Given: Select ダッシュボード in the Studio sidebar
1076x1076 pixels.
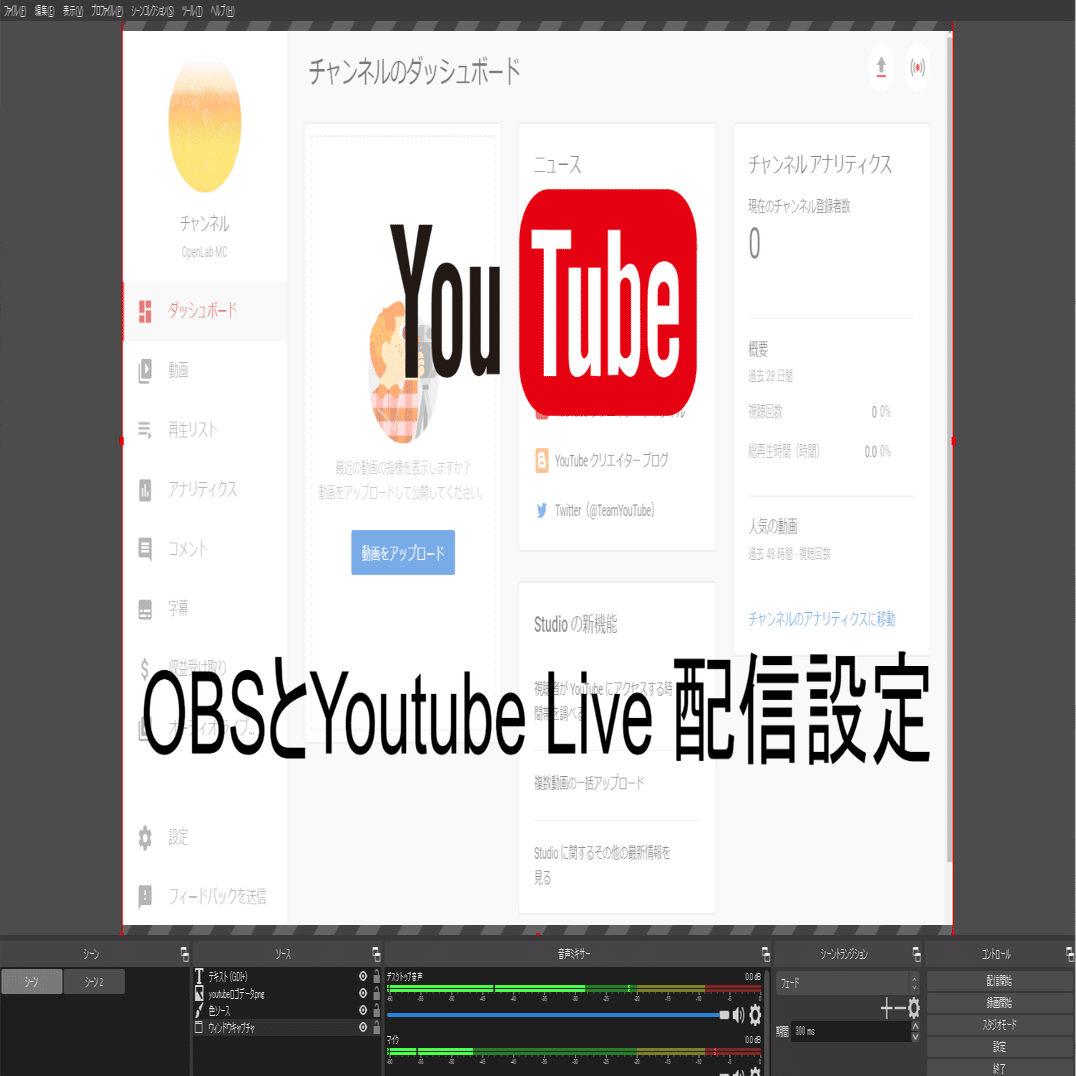Looking at the screenshot, I should [205, 311].
